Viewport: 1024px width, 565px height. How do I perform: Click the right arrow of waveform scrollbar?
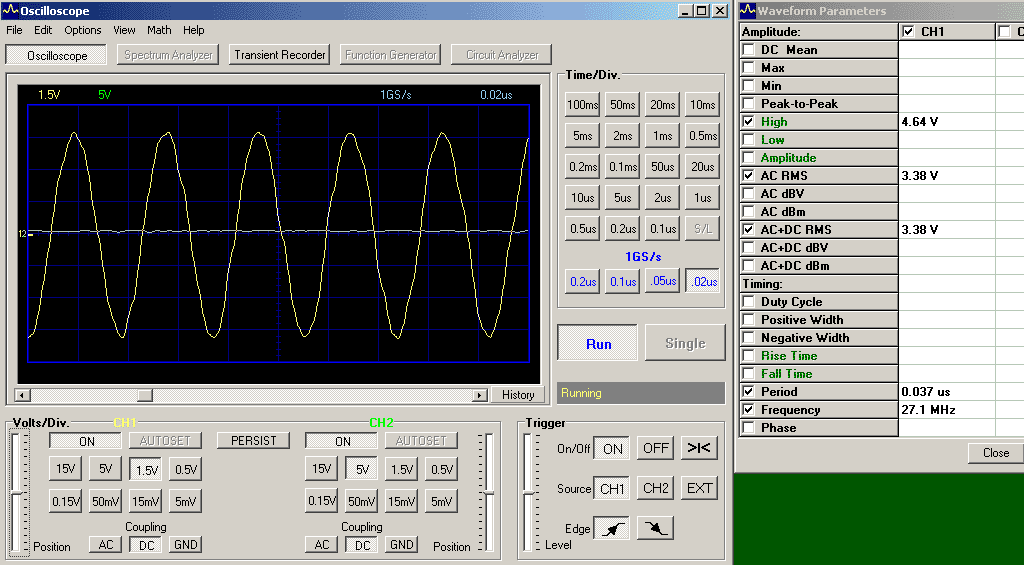click(x=480, y=395)
